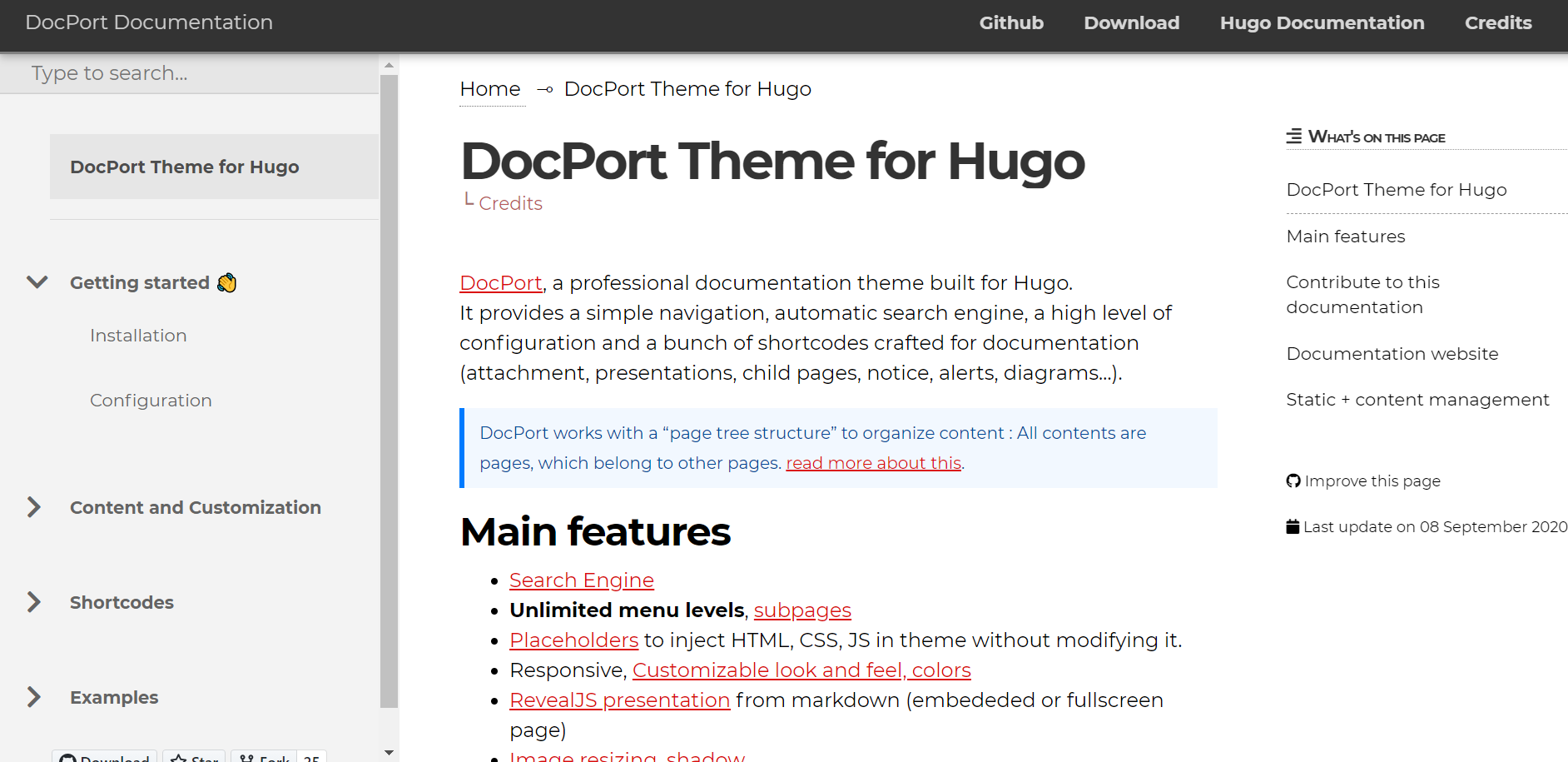The height and width of the screenshot is (762, 1568).
Task: Collapse the Getting started section chevron
Action: tap(37, 282)
